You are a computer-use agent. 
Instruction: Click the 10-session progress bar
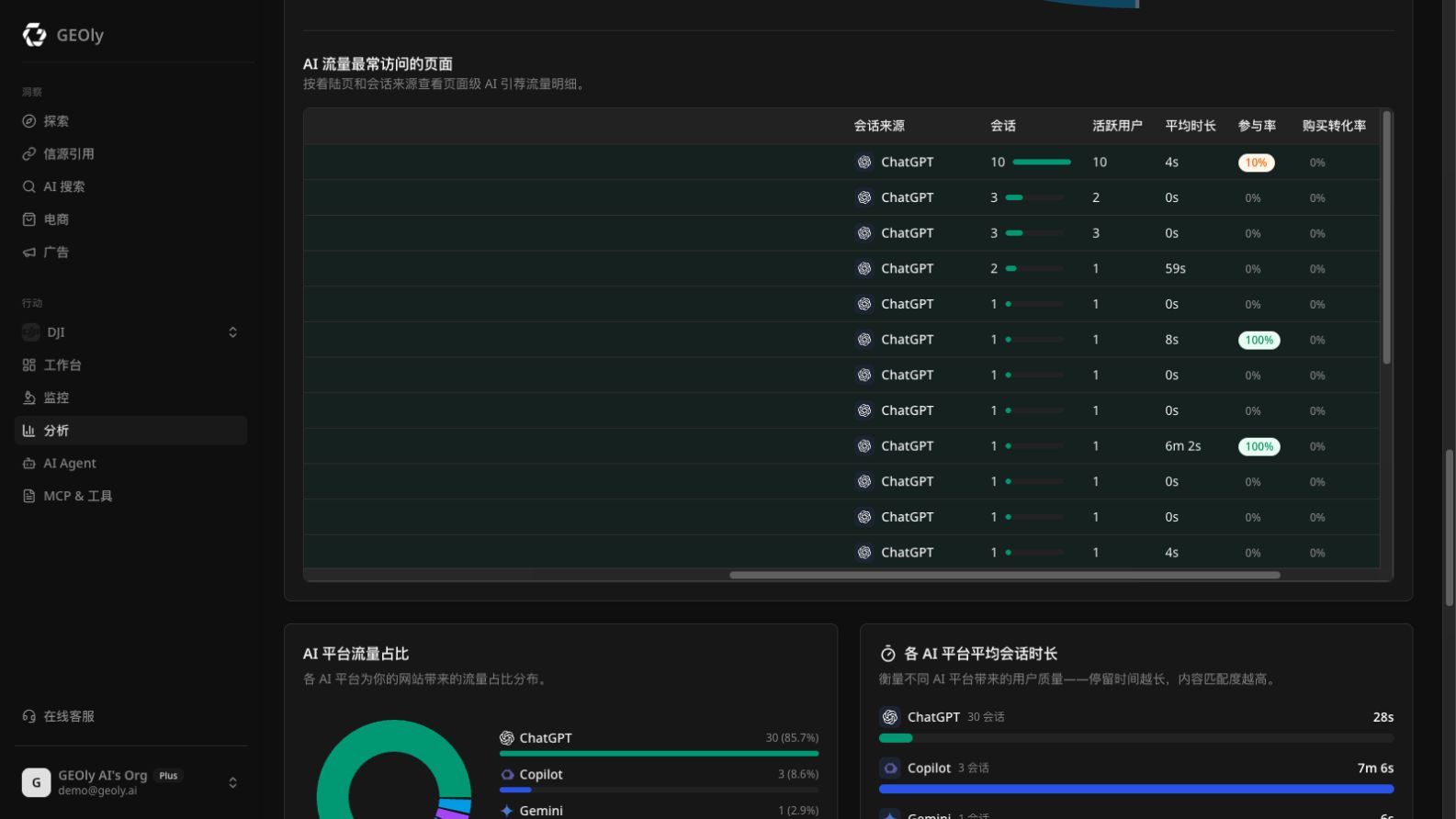click(1042, 162)
